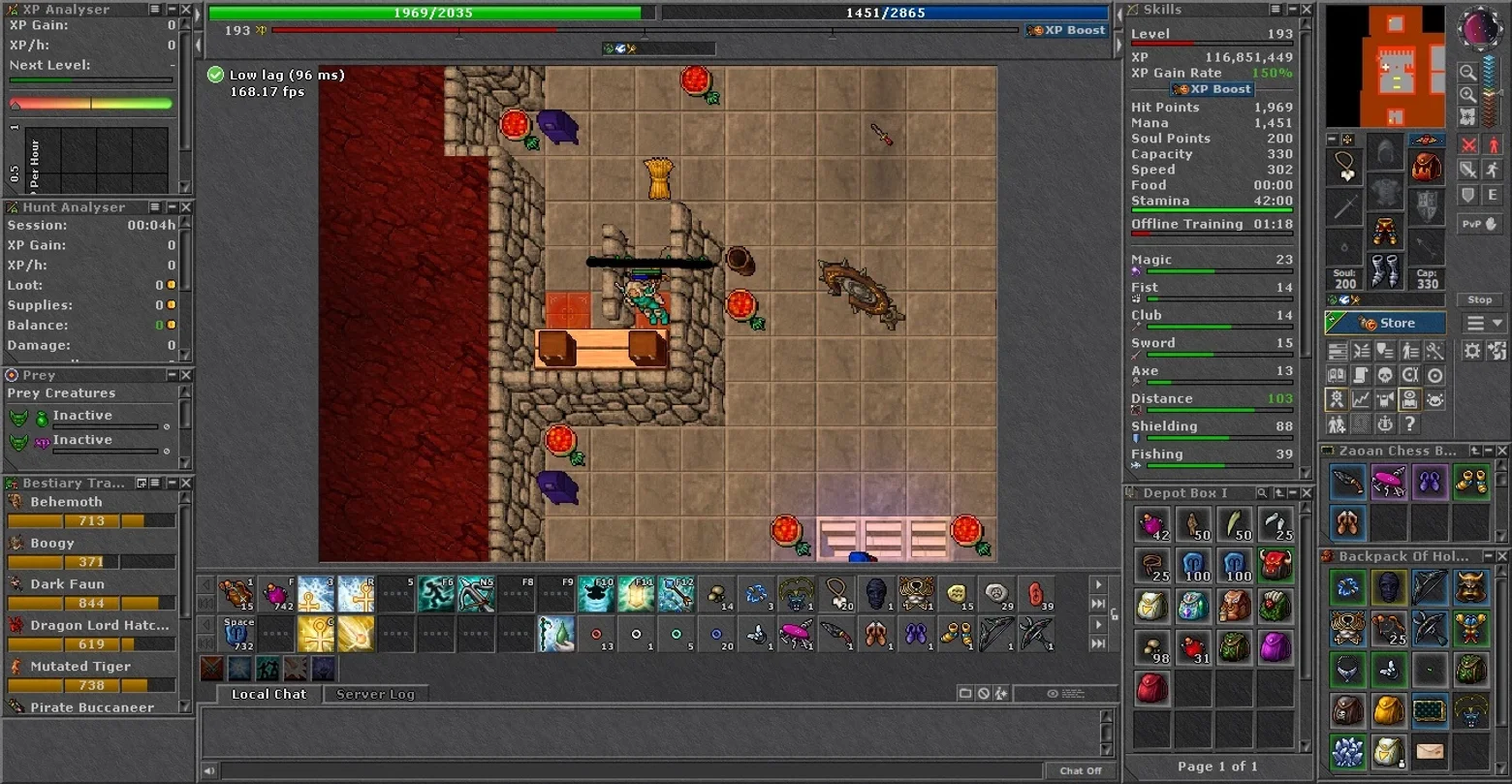Open the question mark help icon
Screen dimensions: 1512x784
pos(1410,424)
